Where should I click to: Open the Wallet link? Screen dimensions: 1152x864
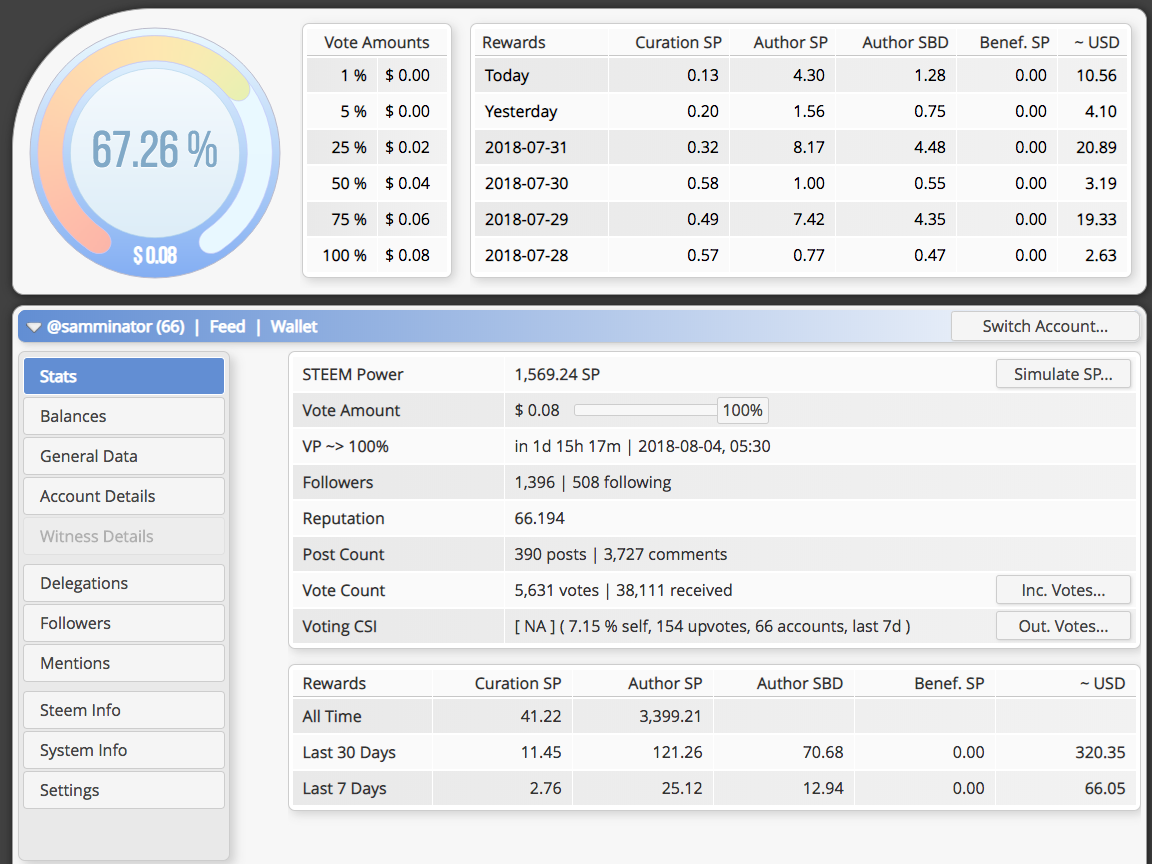294,326
